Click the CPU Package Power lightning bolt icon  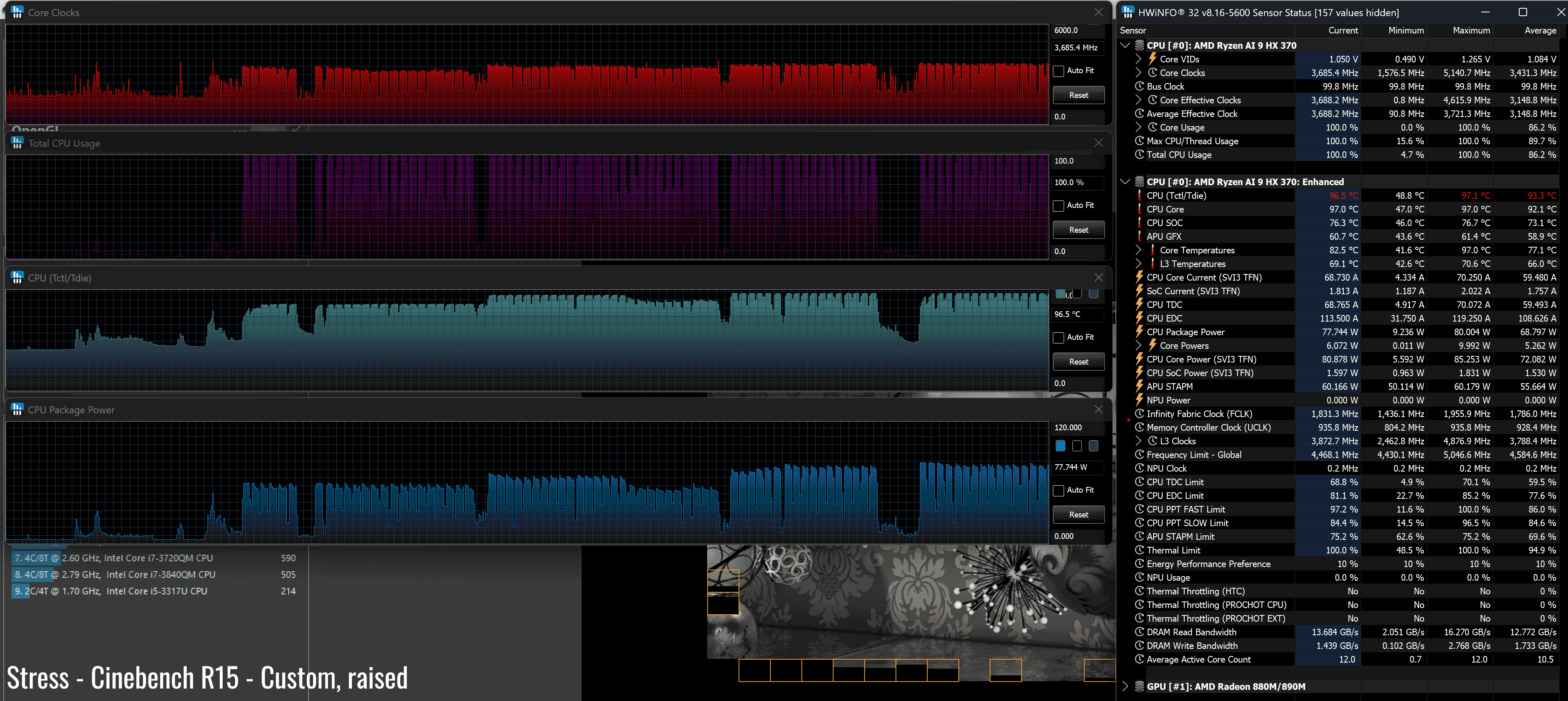point(1139,332)
